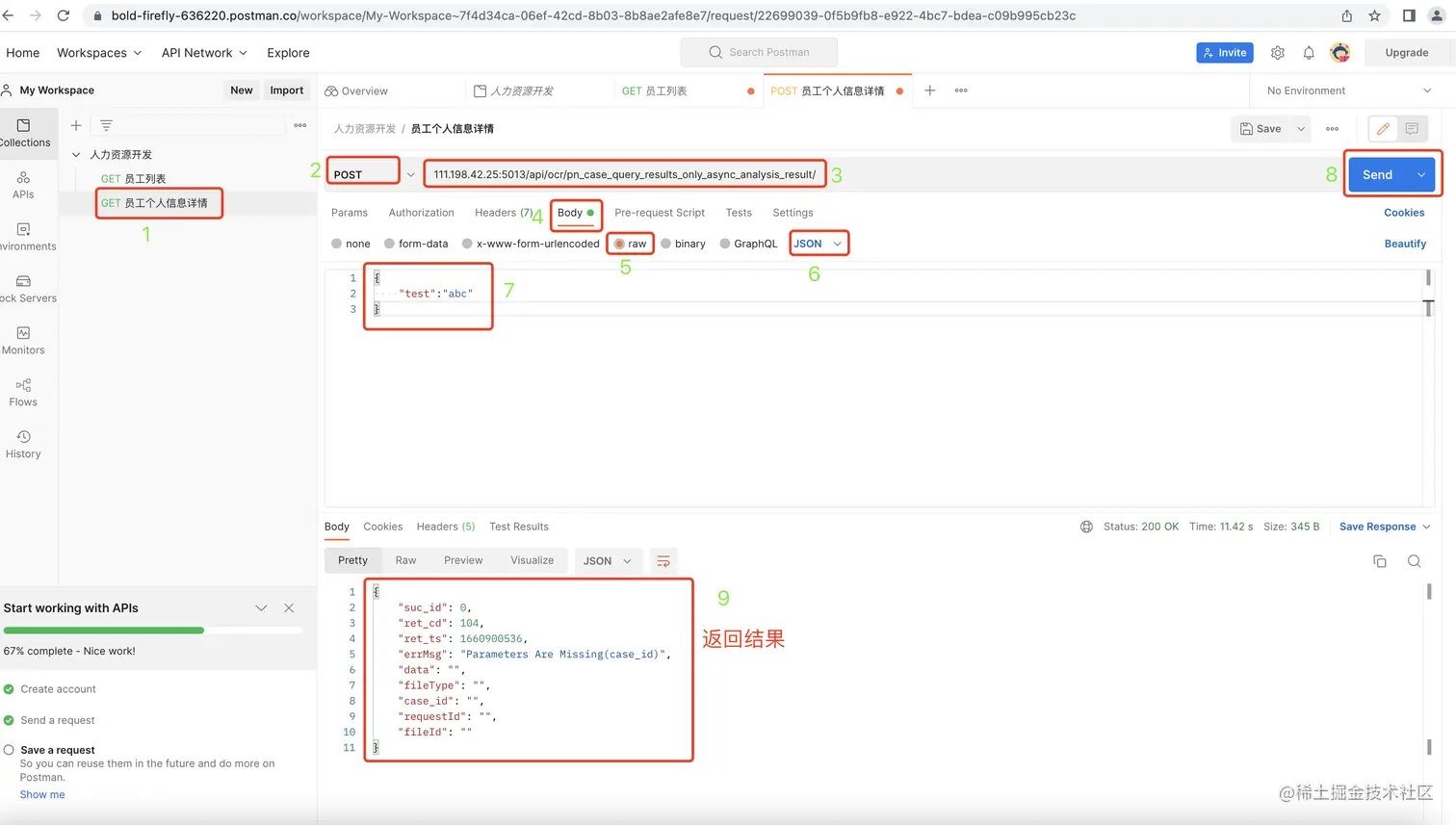The image size is (1456, 825).
Task: Select the none body type
Action: (351, 244)
